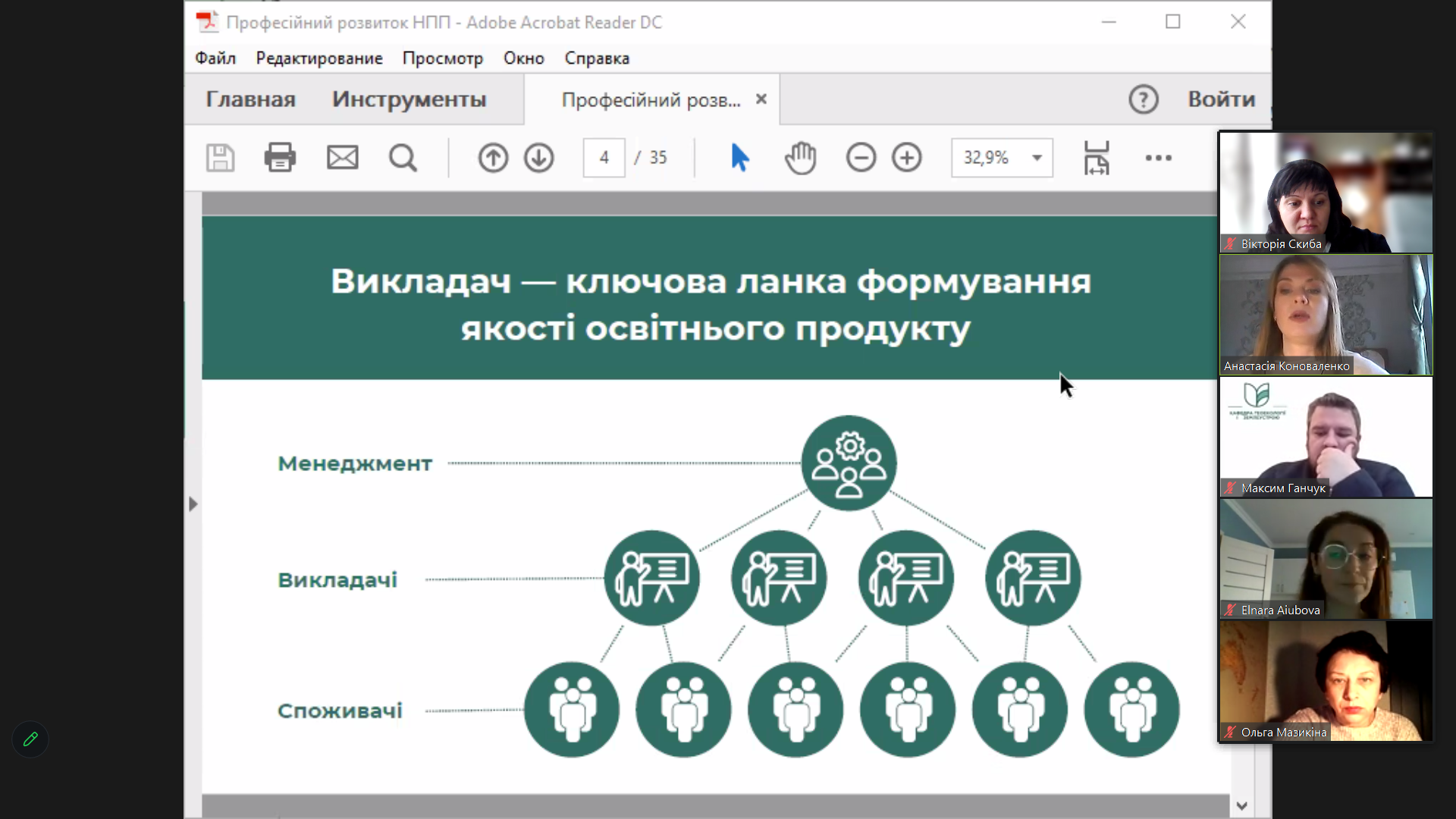Save the PDF document

click(220, 158)
